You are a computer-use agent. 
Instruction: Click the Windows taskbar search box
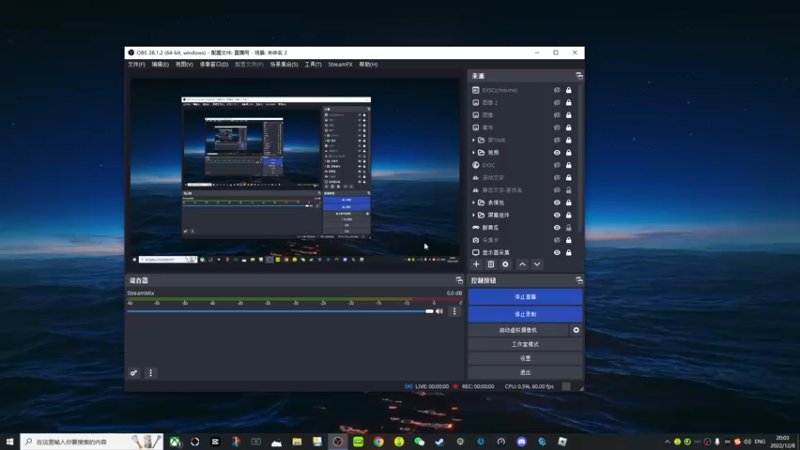pos(92,442)
